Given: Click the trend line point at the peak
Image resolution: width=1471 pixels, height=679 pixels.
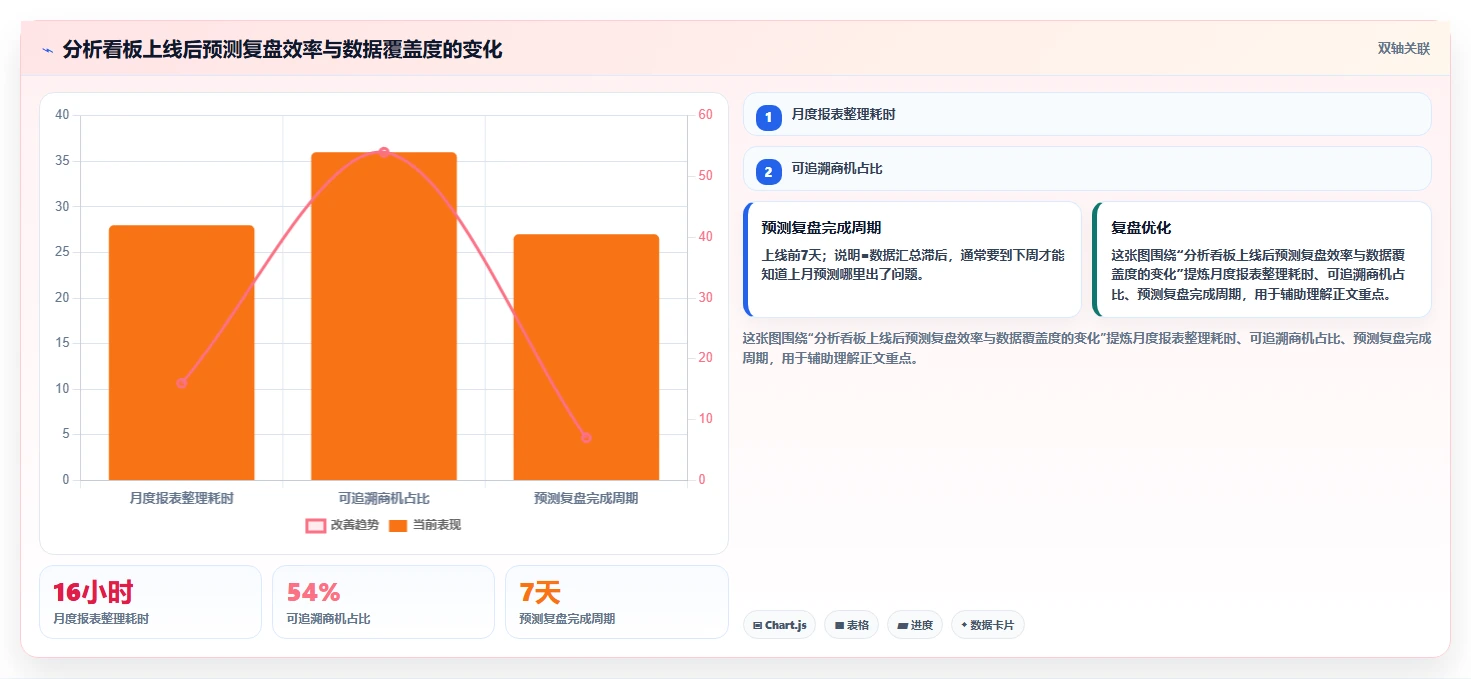Looking at the screenshot, I should 384,152.
